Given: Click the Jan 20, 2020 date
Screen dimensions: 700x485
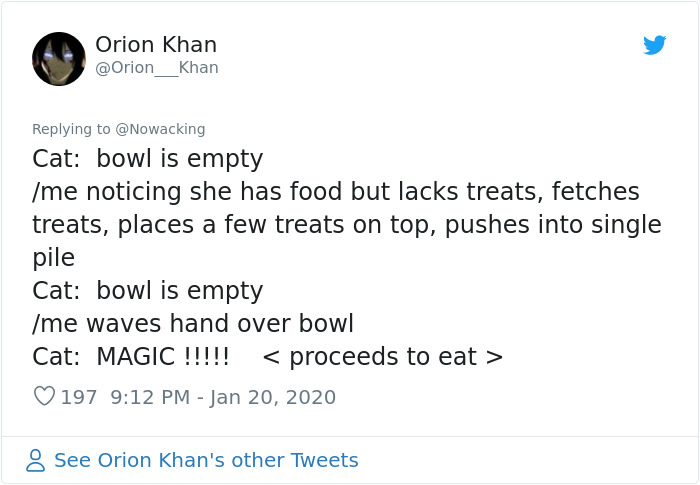Looking at the screenshot, I should 272,397.
